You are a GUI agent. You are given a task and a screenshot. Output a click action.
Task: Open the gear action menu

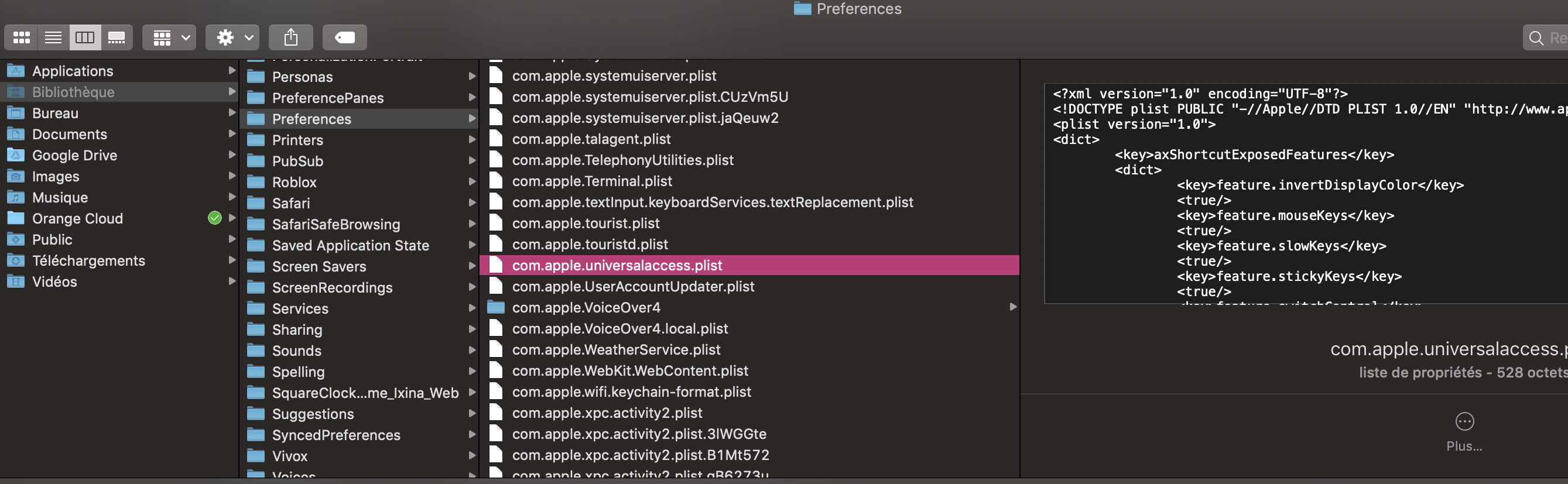(x=232, y=37)
